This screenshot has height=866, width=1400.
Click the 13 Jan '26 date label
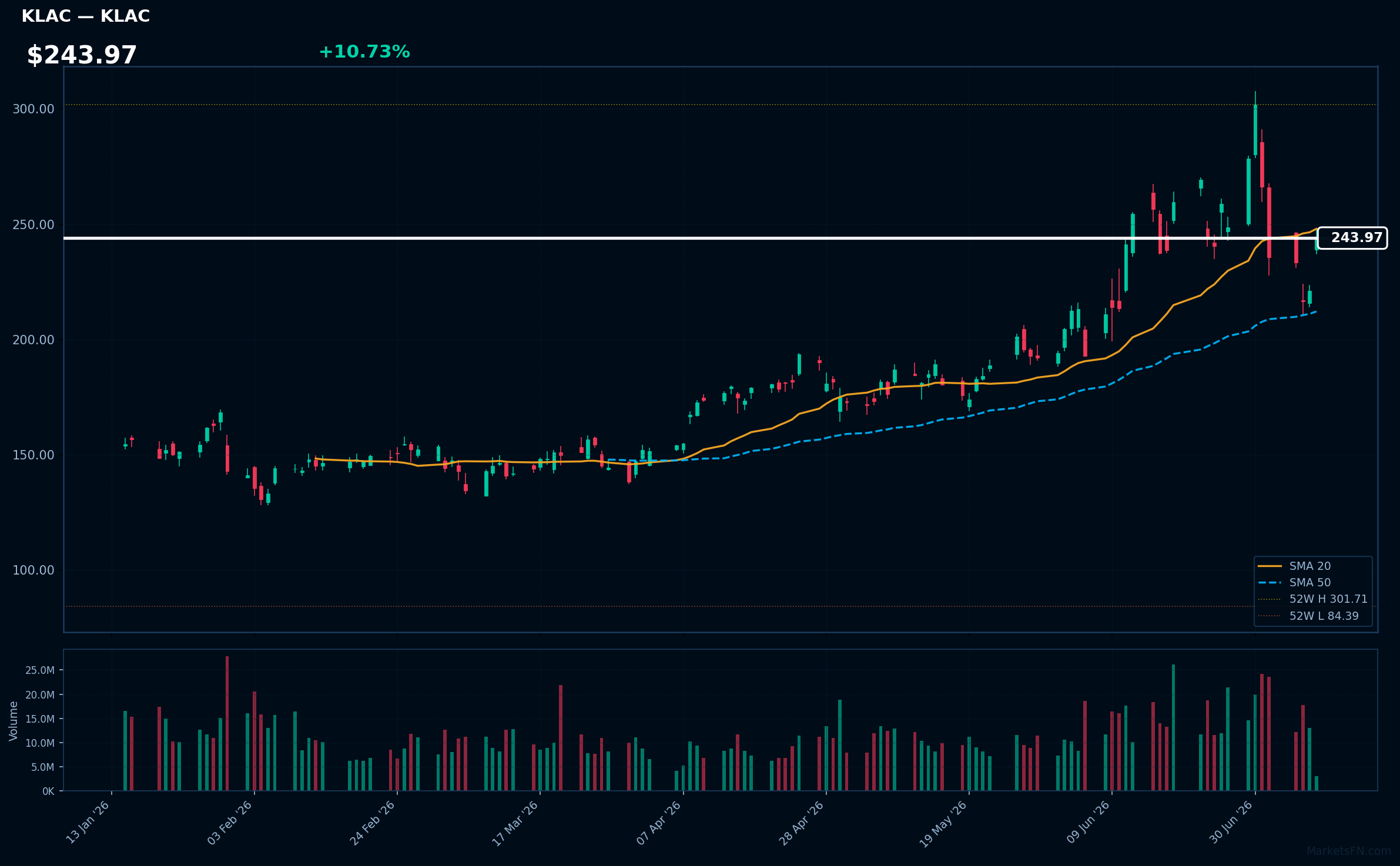coord(88,823)
